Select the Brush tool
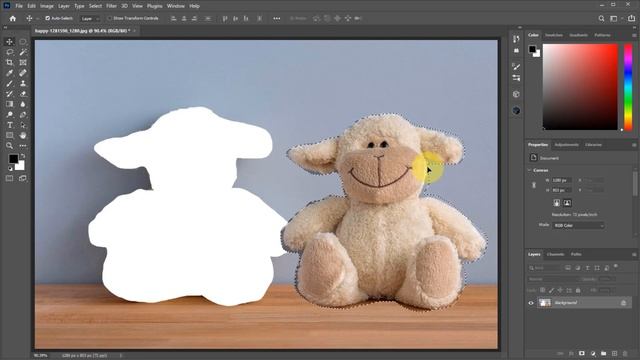 coord(9,83)
